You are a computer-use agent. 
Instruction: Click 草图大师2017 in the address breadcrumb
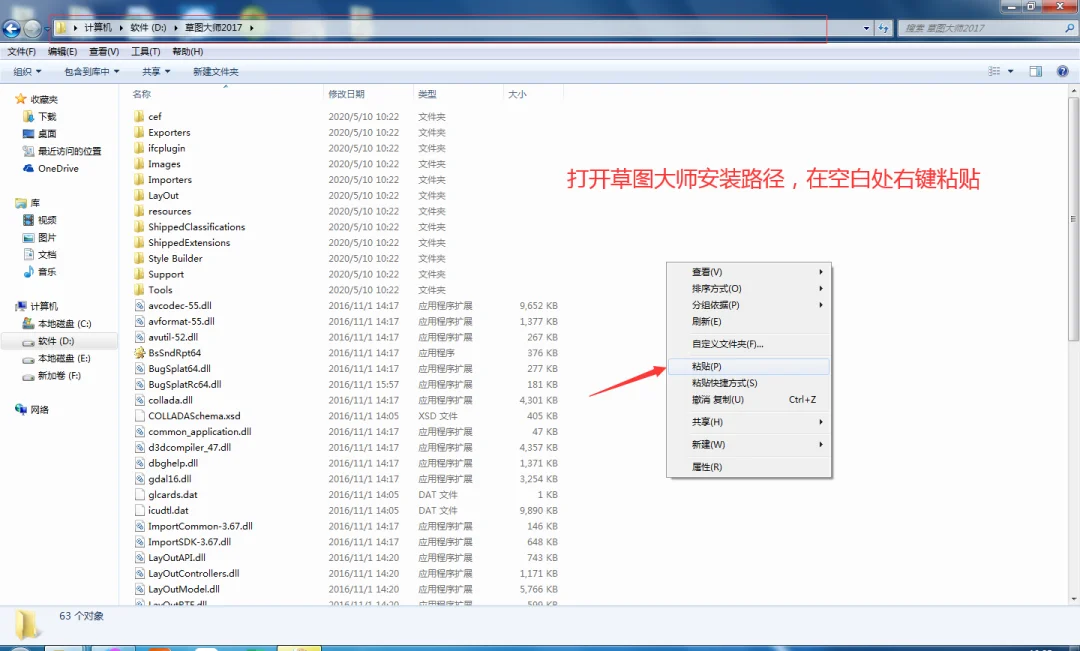(214, 28)
